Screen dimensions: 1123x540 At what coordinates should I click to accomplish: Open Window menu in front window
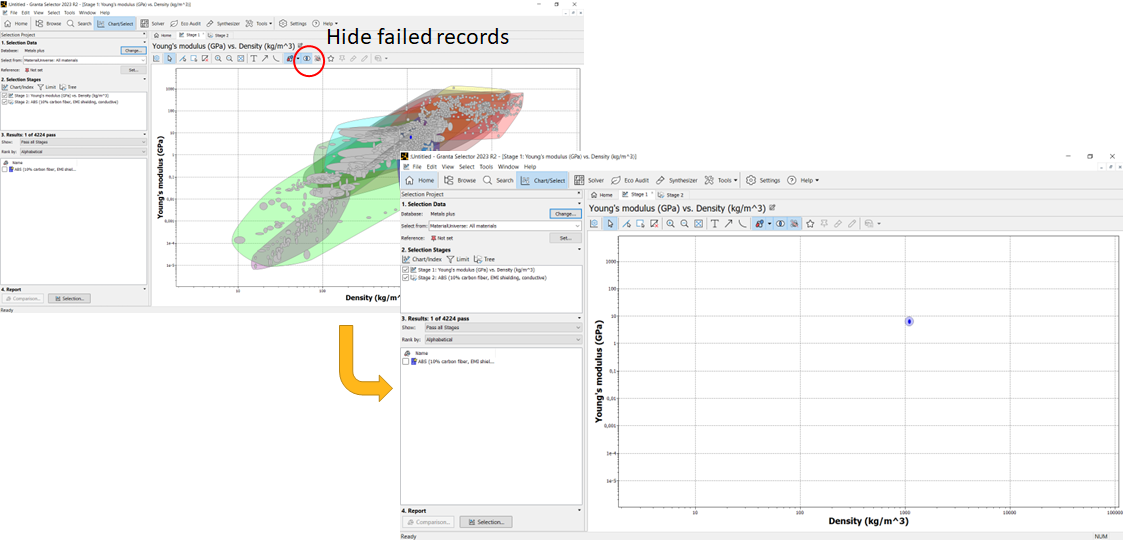508,167
